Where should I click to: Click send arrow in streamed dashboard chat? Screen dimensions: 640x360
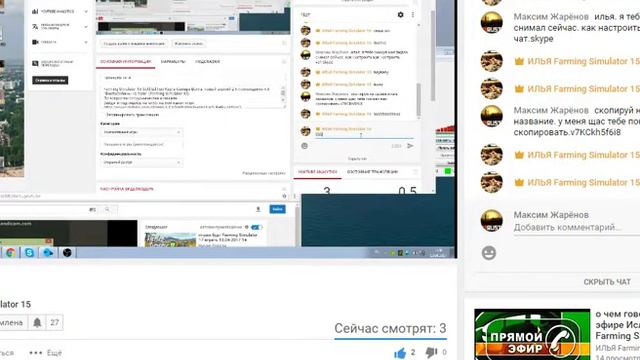[x=410, y=146]
